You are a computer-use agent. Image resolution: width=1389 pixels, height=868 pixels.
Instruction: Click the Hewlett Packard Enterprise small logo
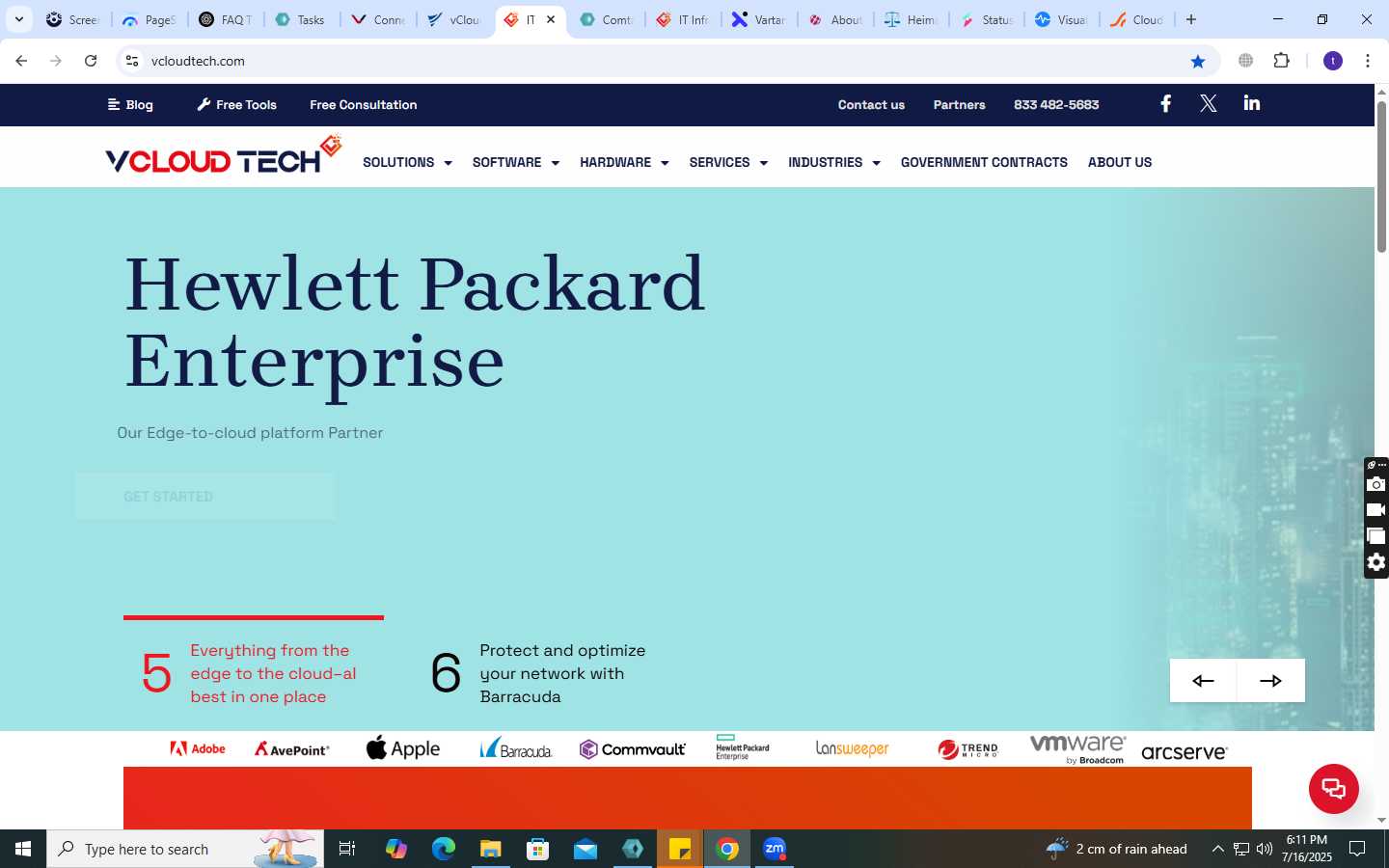click(743, 747)
